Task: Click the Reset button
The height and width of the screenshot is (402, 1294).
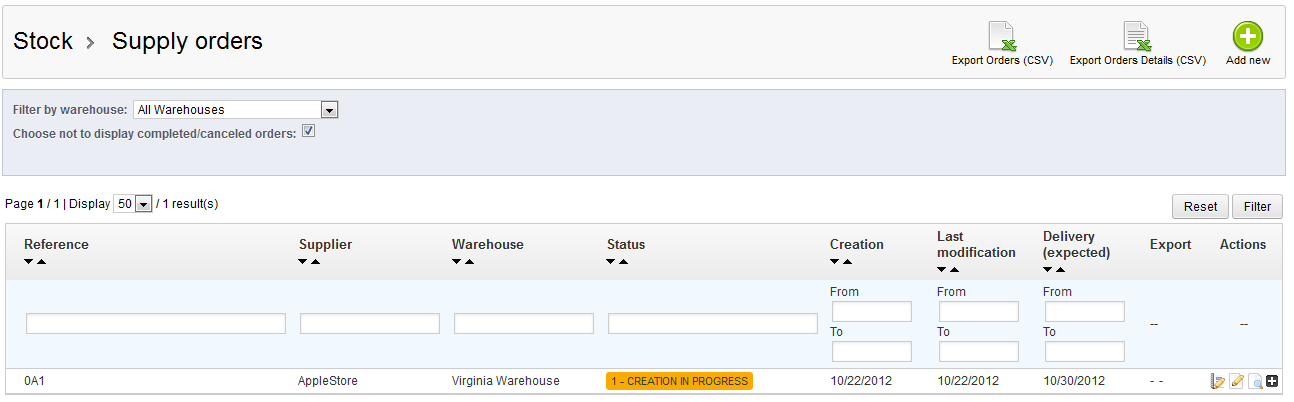Action: coord(1200,206)
